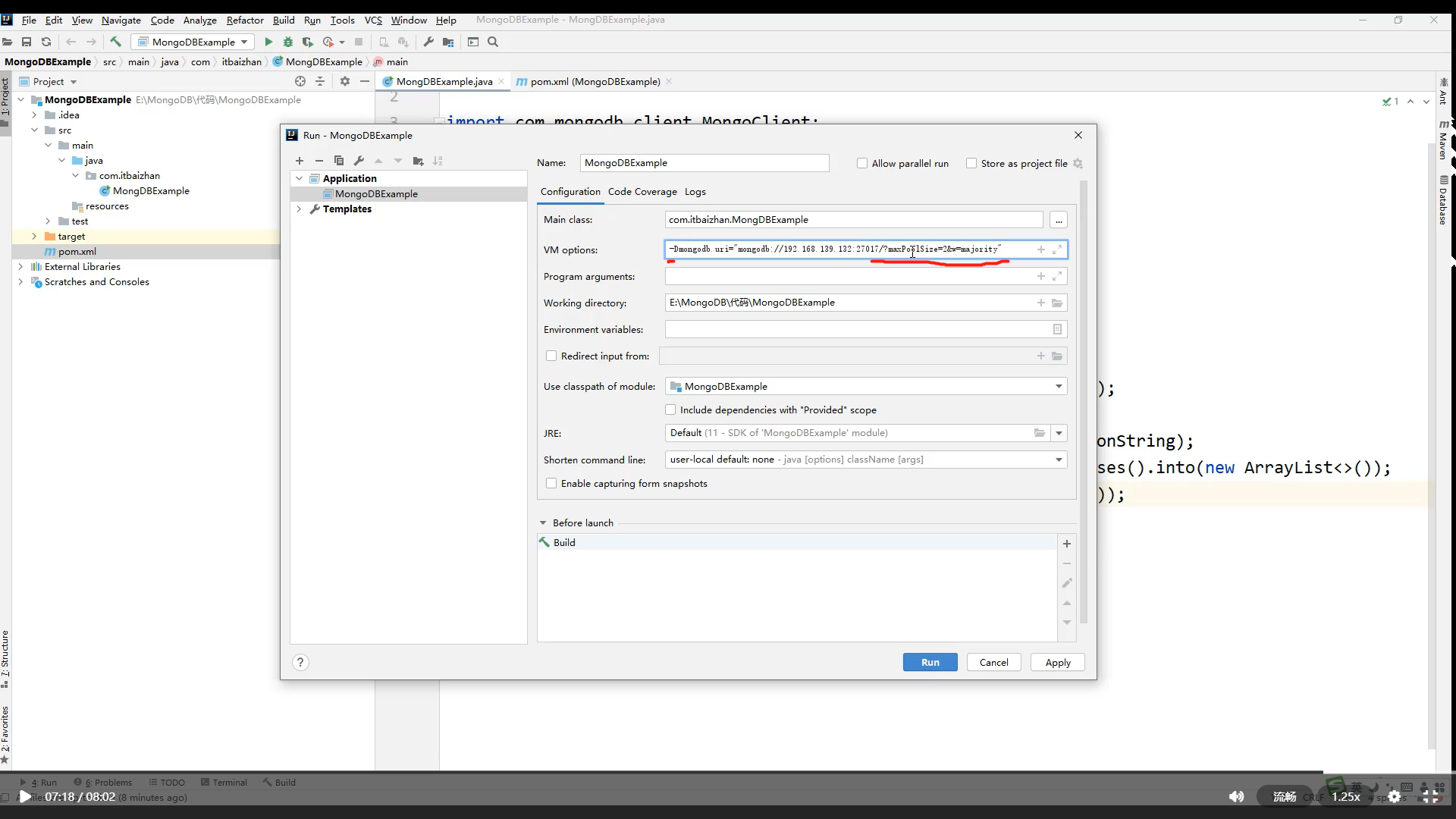
Task: Check Enable capturing form snapshots
Action: 551,483
